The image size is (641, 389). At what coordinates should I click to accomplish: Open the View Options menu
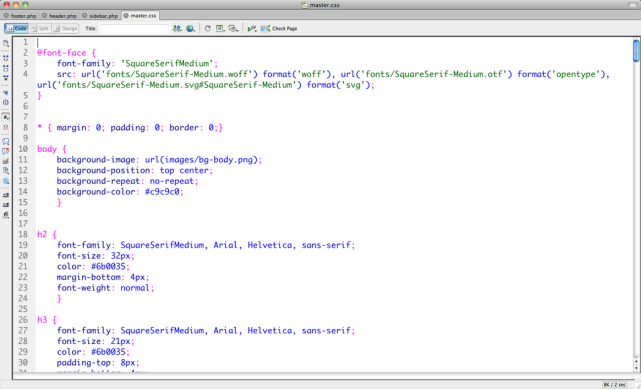(220, 29)
